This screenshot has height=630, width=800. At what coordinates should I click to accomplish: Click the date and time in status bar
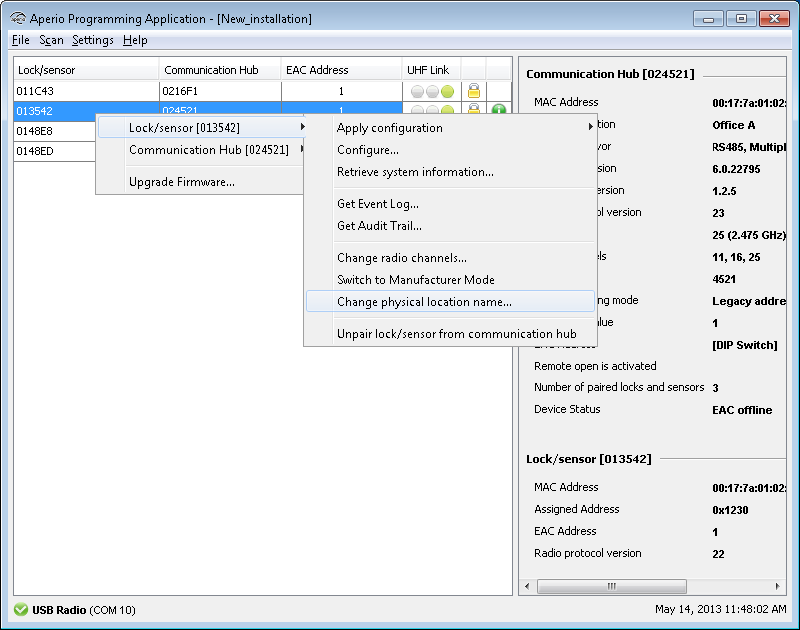(x=720, y=609)
